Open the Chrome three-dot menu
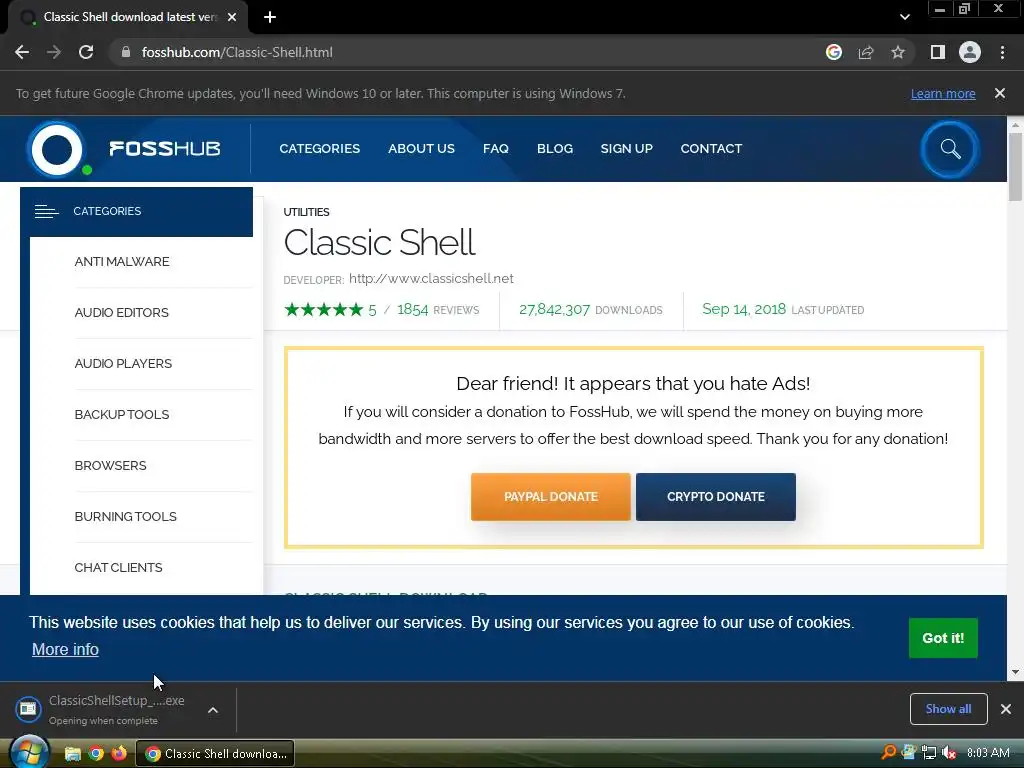 (x=1002, y=52)
